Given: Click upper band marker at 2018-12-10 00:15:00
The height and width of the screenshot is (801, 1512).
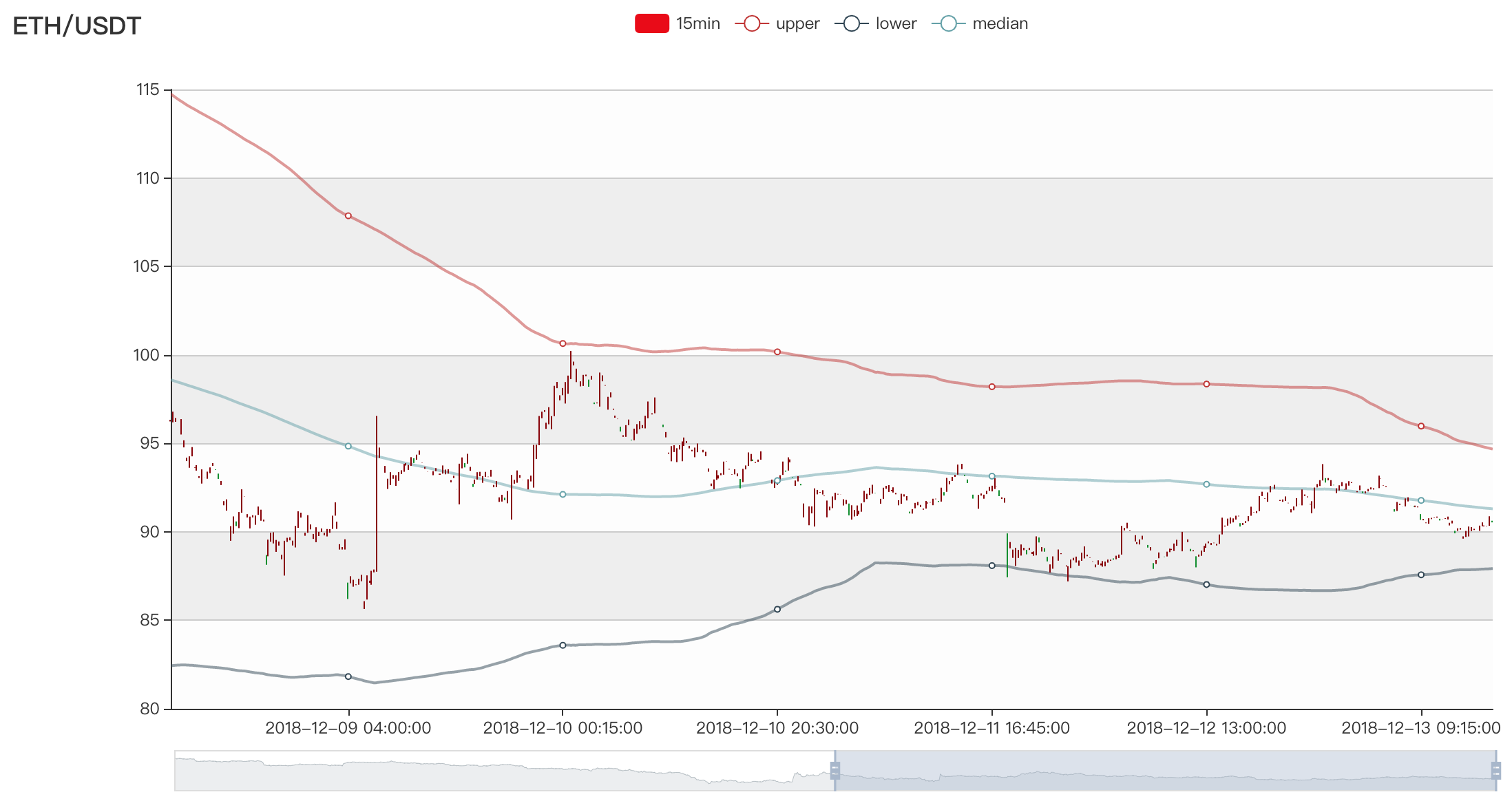Looking at the screenshot, I should click(x=563, y=343).
